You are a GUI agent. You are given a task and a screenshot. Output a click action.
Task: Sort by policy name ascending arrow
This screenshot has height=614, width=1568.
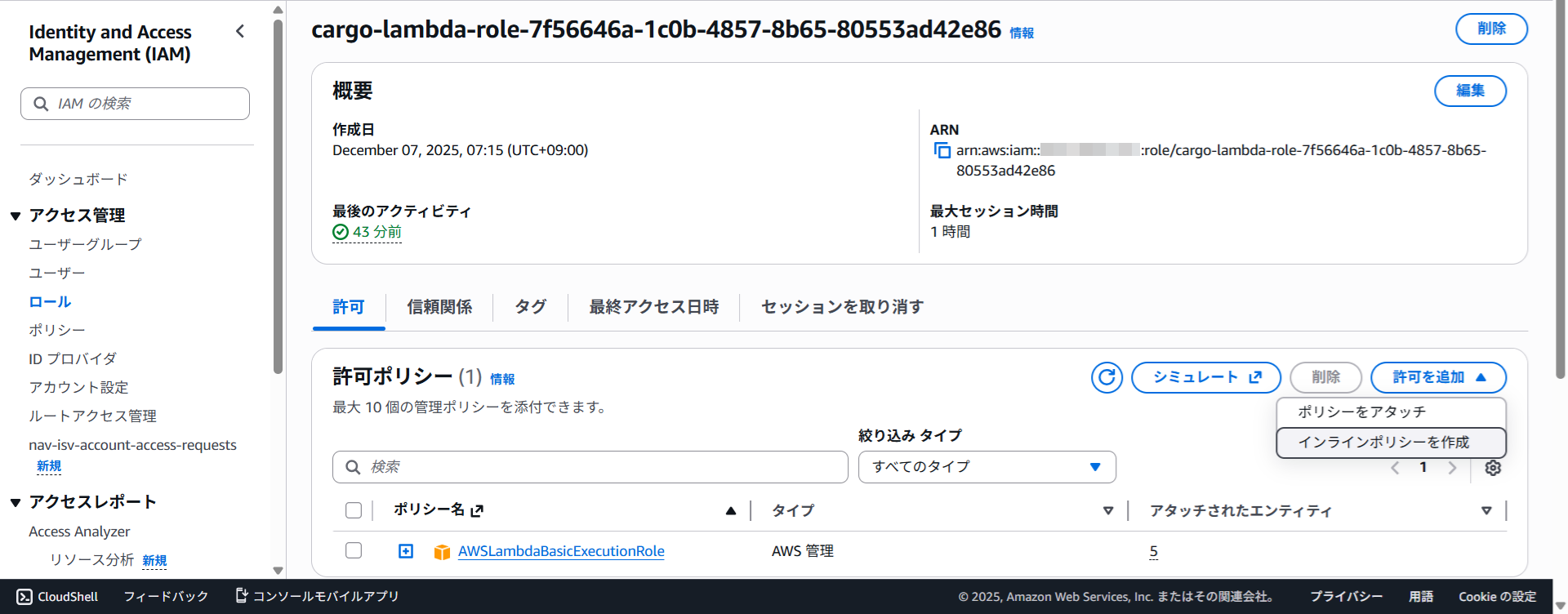731,510
